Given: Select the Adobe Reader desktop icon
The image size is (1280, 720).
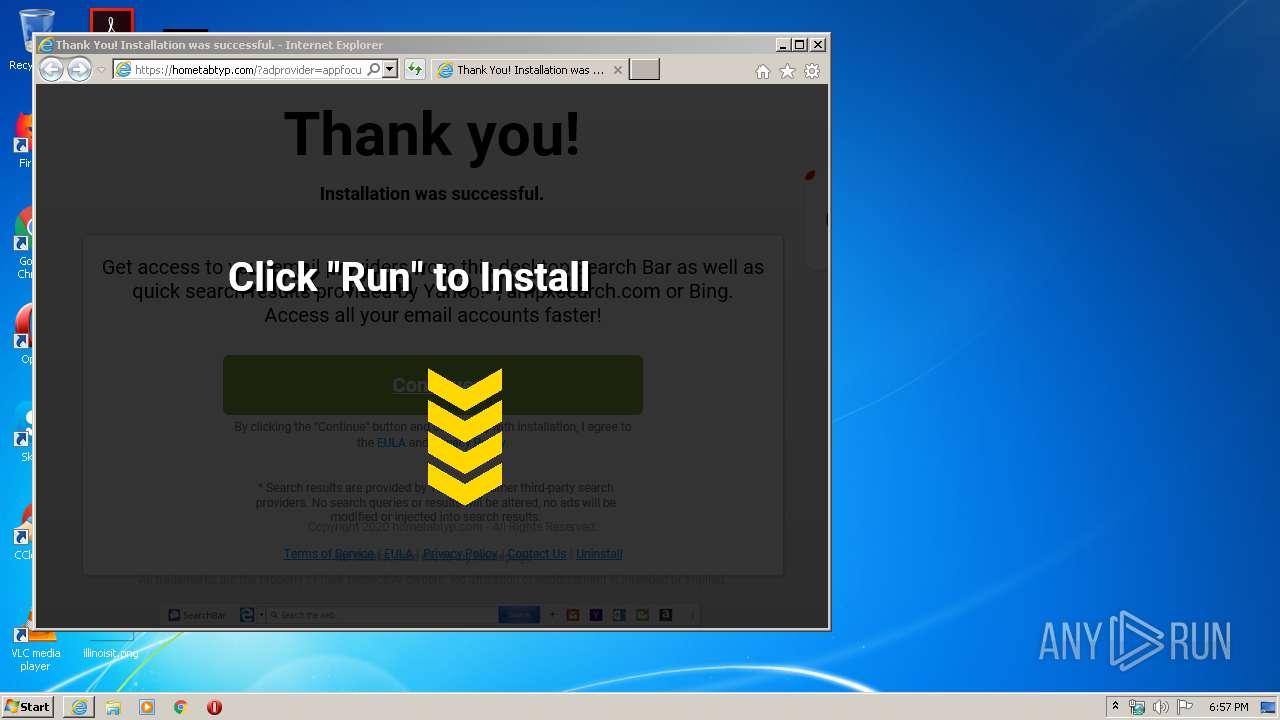Looking at the screenshot, I should coord(111,20).
